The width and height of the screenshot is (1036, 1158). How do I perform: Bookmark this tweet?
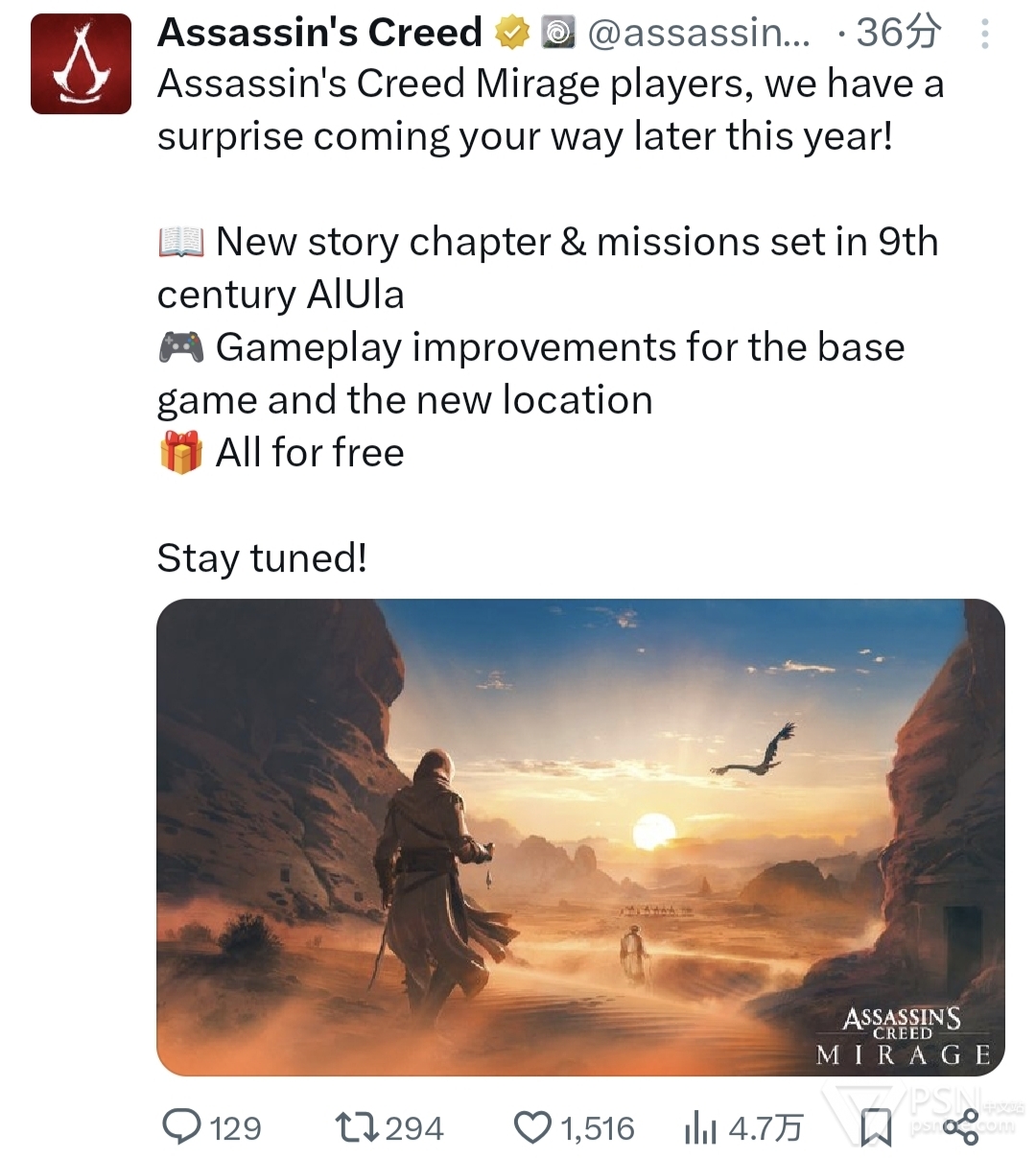875,1127
